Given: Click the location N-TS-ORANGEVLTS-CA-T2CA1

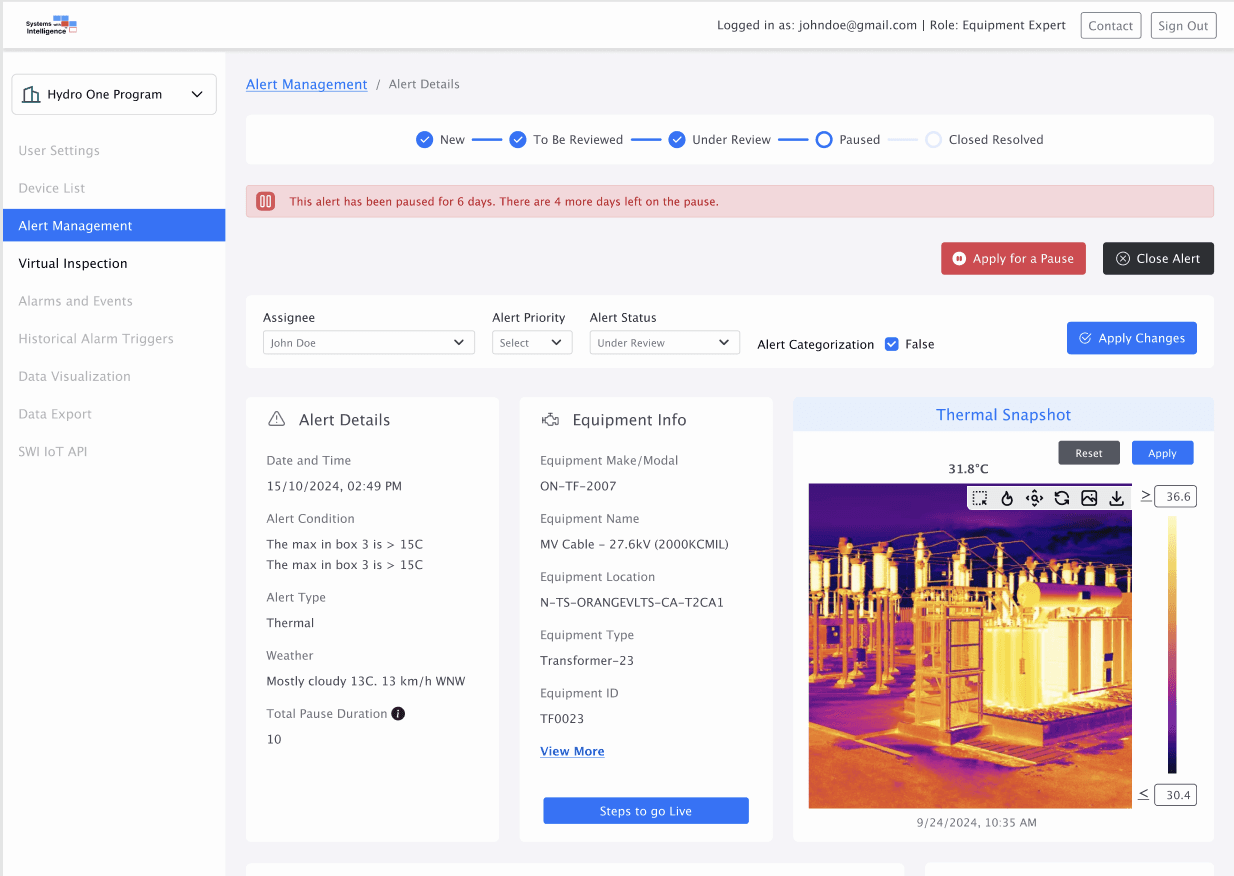Looking at the screenshot, I should tap(632, 603).
